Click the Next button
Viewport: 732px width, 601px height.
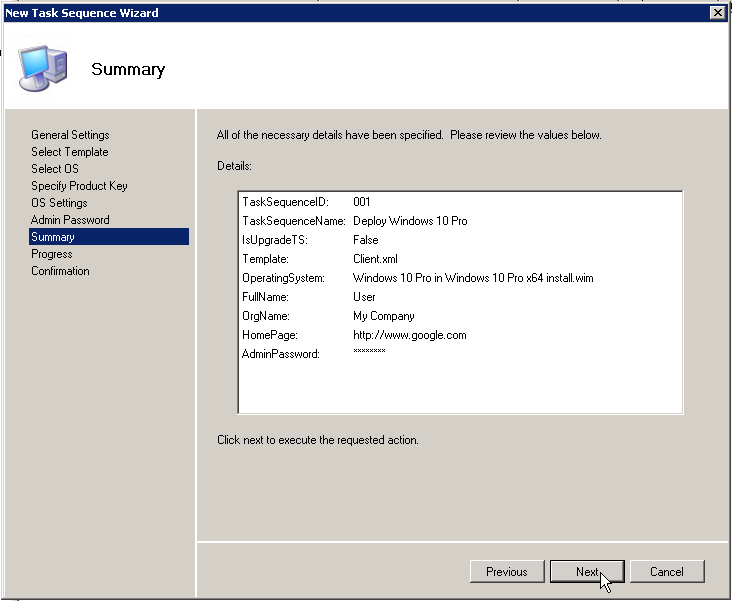click(x=587, y=572)
